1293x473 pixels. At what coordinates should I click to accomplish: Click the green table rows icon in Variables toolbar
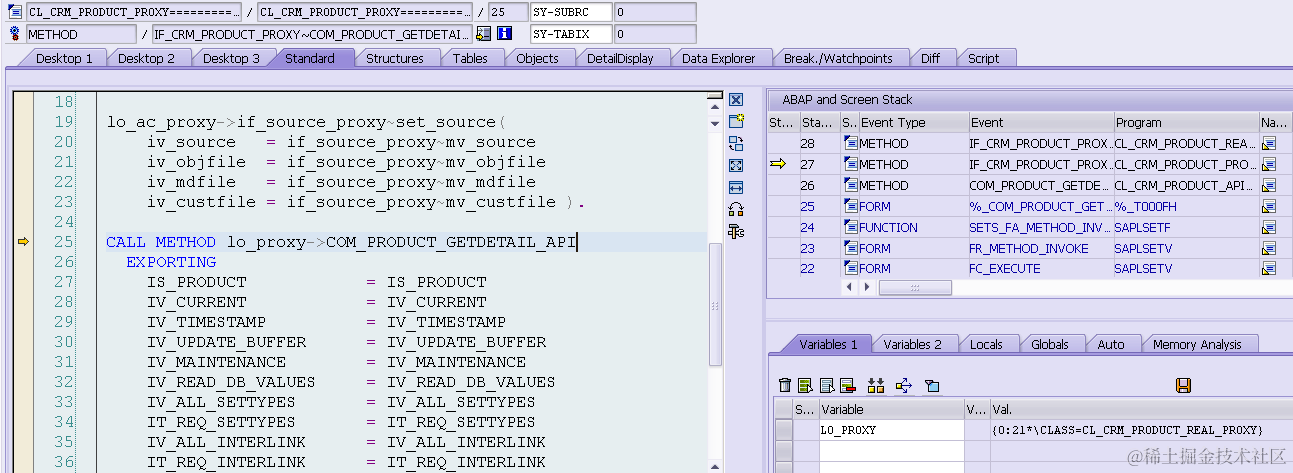click(805, 385)
